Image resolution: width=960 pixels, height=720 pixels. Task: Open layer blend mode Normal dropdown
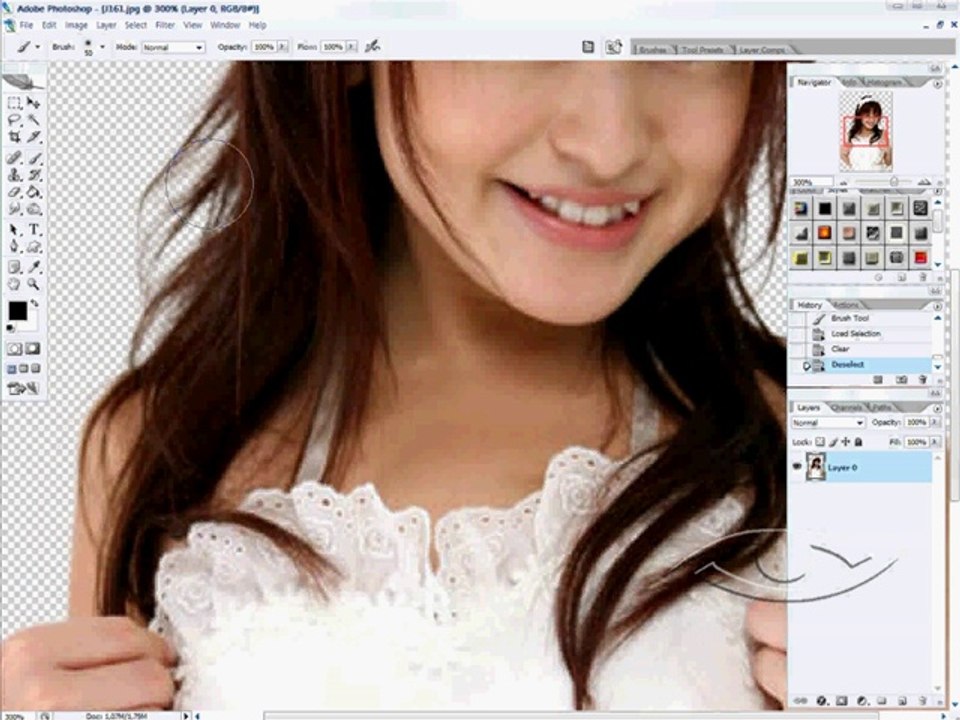[x=828, y=422]
